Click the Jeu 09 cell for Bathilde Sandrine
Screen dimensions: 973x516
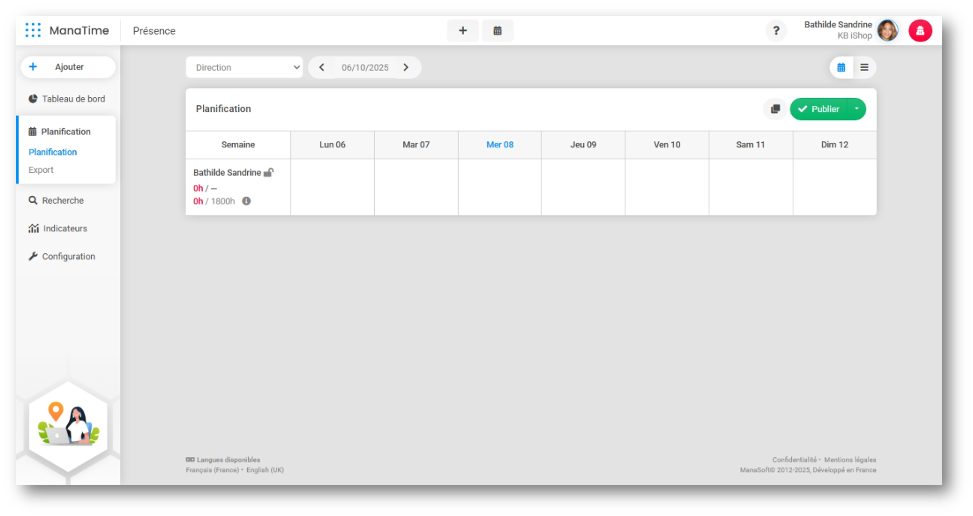583,187
